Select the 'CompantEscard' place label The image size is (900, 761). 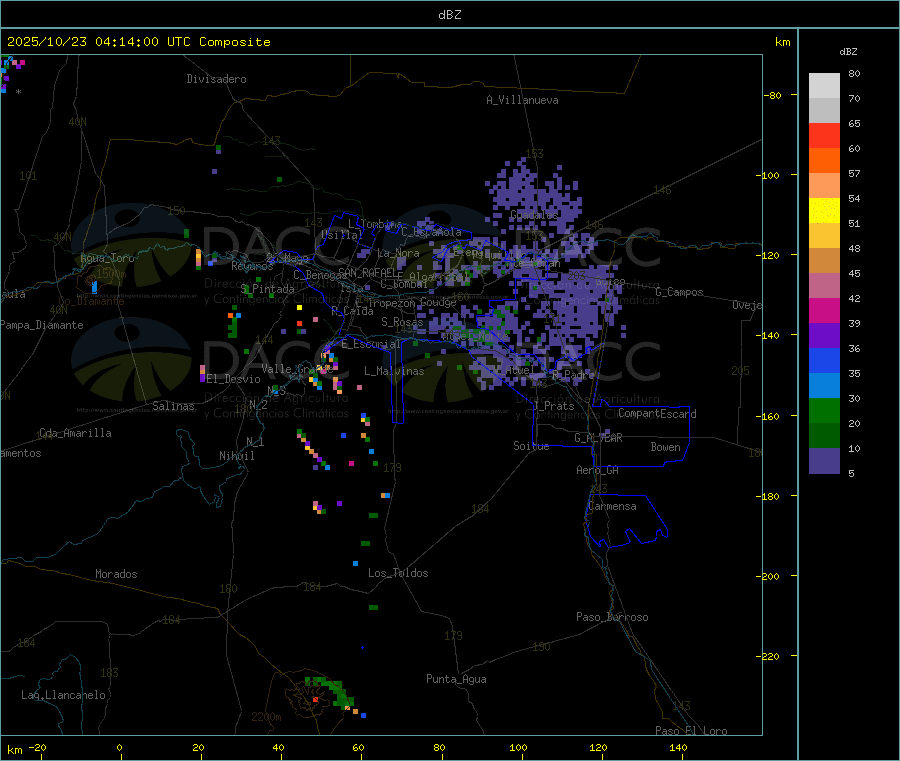click(x=657, y=414)
